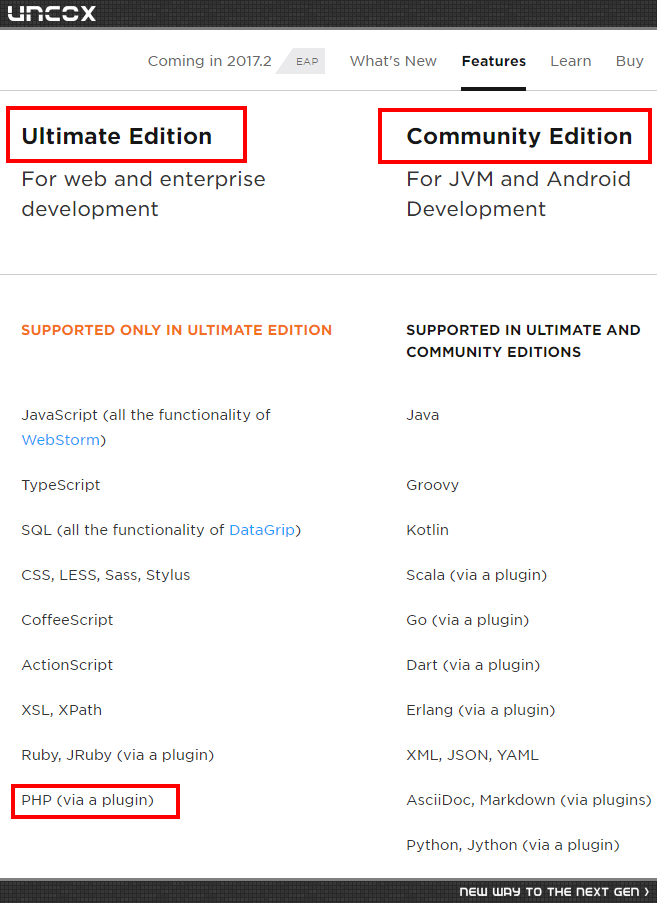The width and height of the screenshot is (657, 903).
Task: Click the Python, Jython entry
Action: [x=513, y=845]
